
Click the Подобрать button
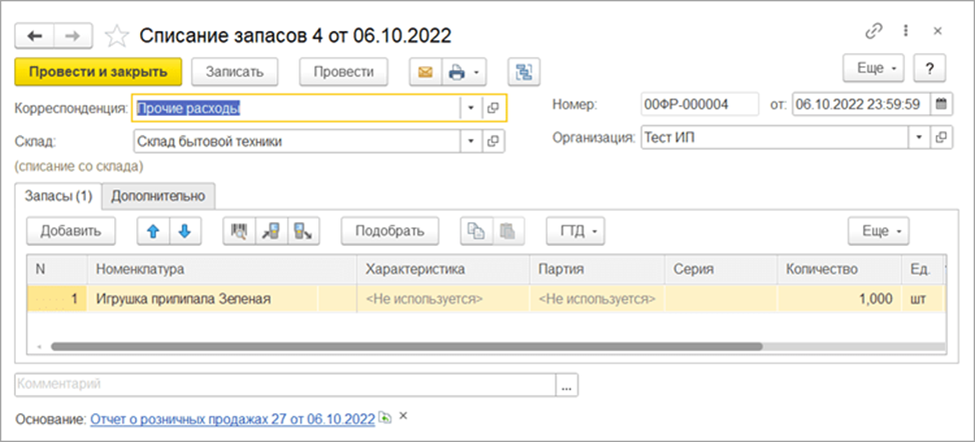pyautogui.click(x=390, y=231)
